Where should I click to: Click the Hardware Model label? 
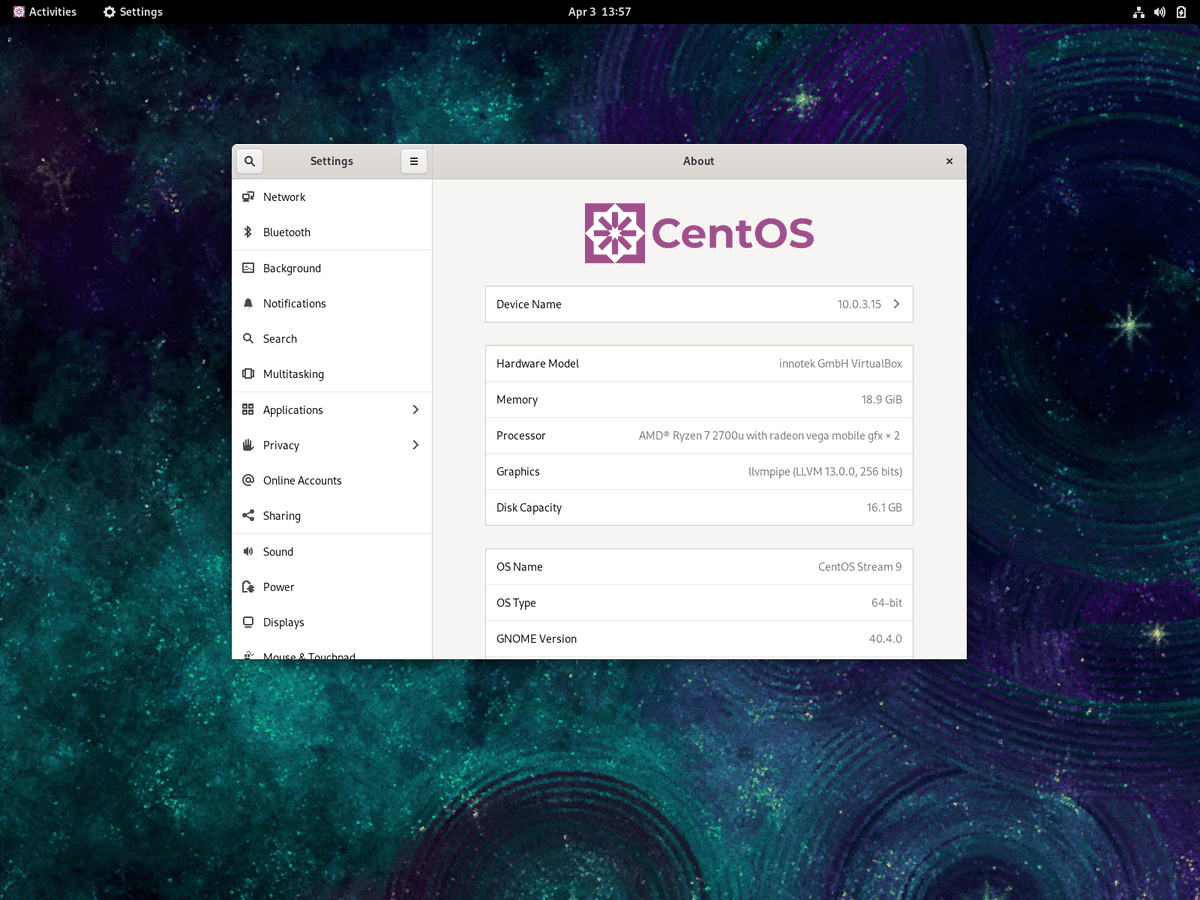(537, 364)
